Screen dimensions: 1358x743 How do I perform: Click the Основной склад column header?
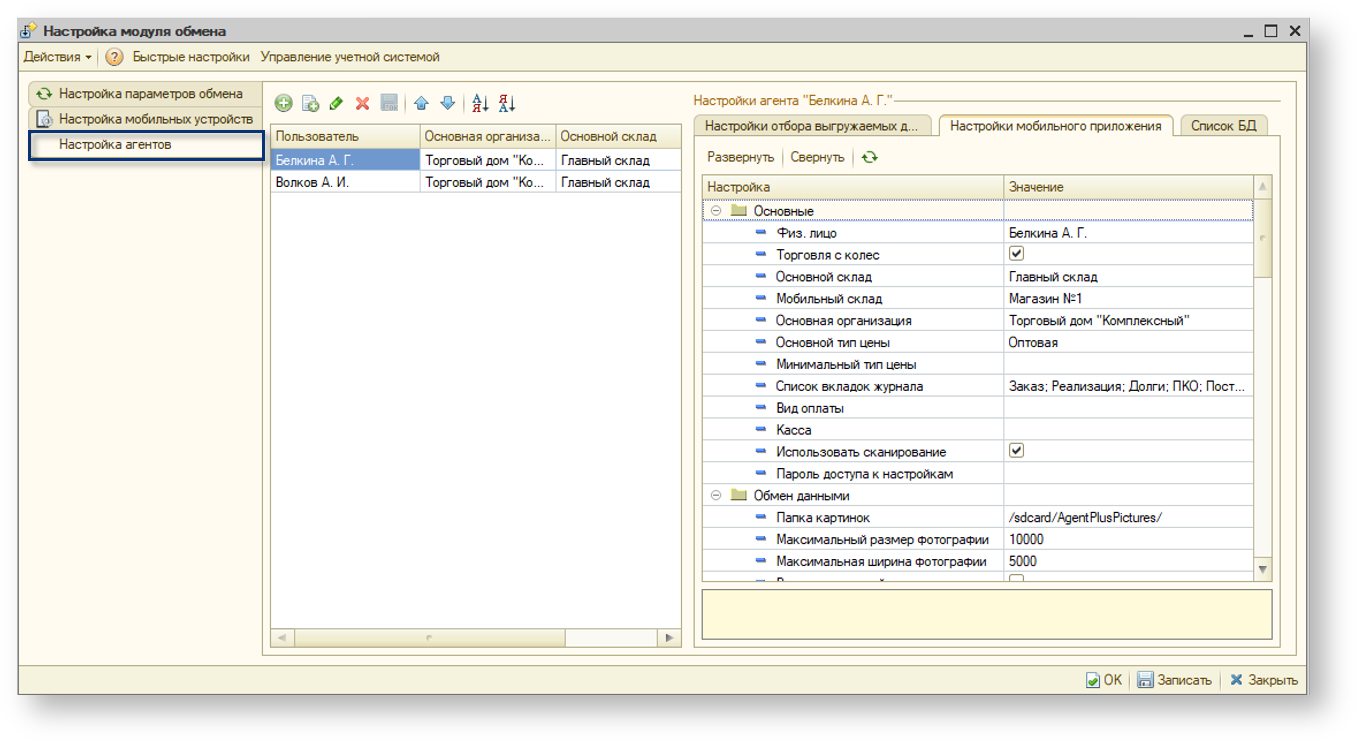619,136
